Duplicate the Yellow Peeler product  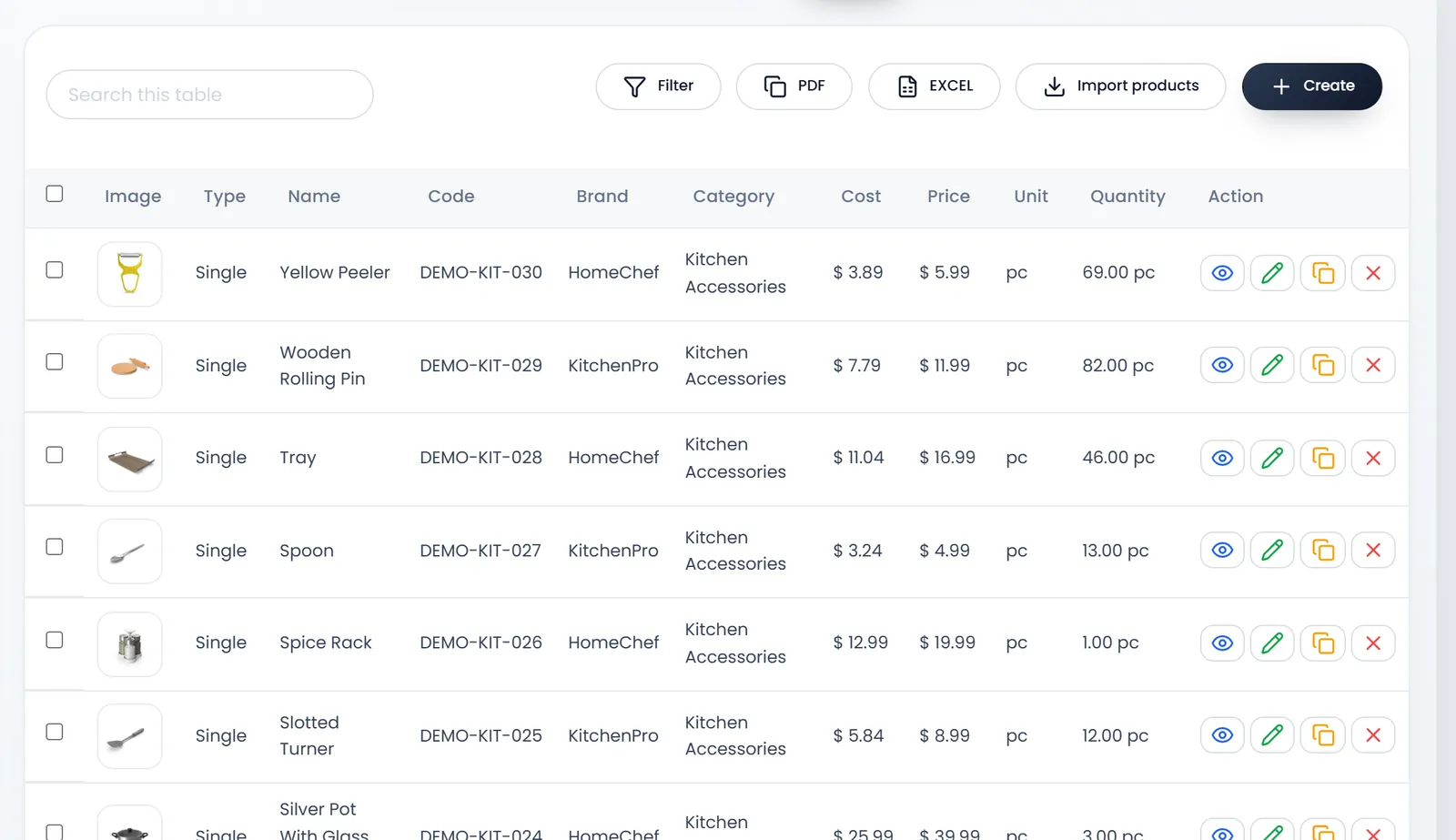[x=1323, y=273]
